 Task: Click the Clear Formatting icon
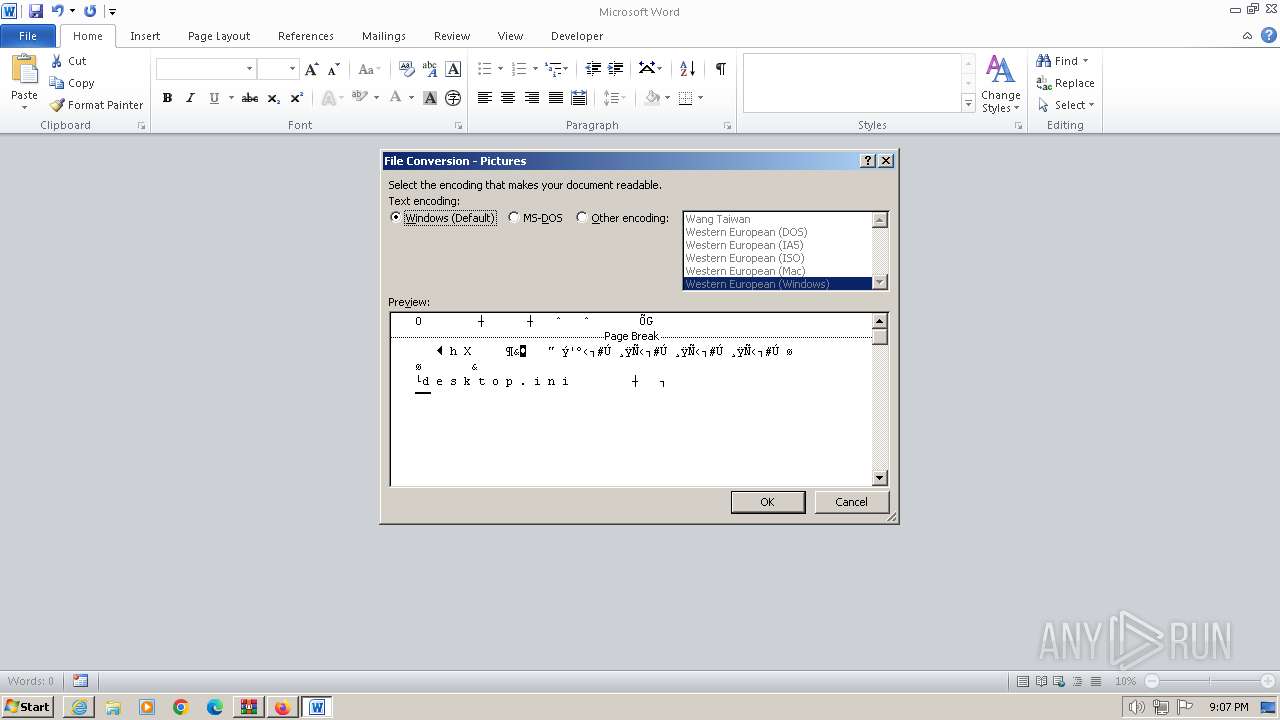coord(406,69)
